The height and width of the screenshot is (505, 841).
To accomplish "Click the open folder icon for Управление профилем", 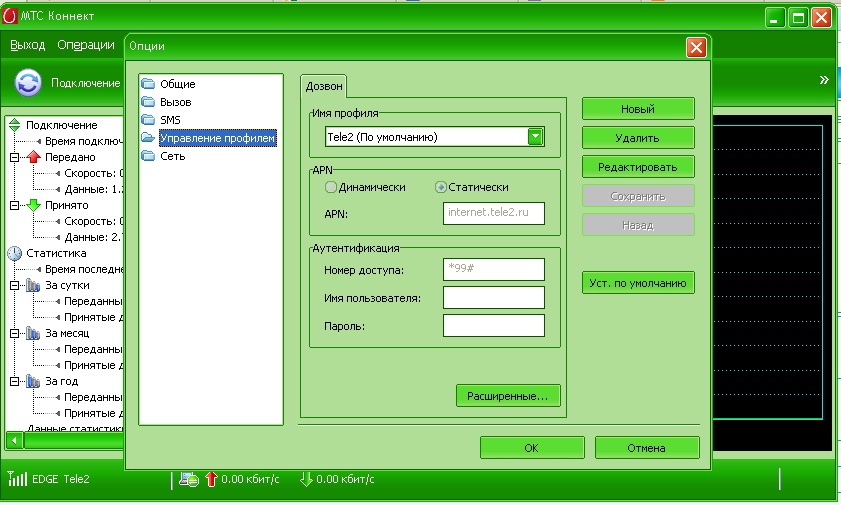I will click(x=147, y=138).
